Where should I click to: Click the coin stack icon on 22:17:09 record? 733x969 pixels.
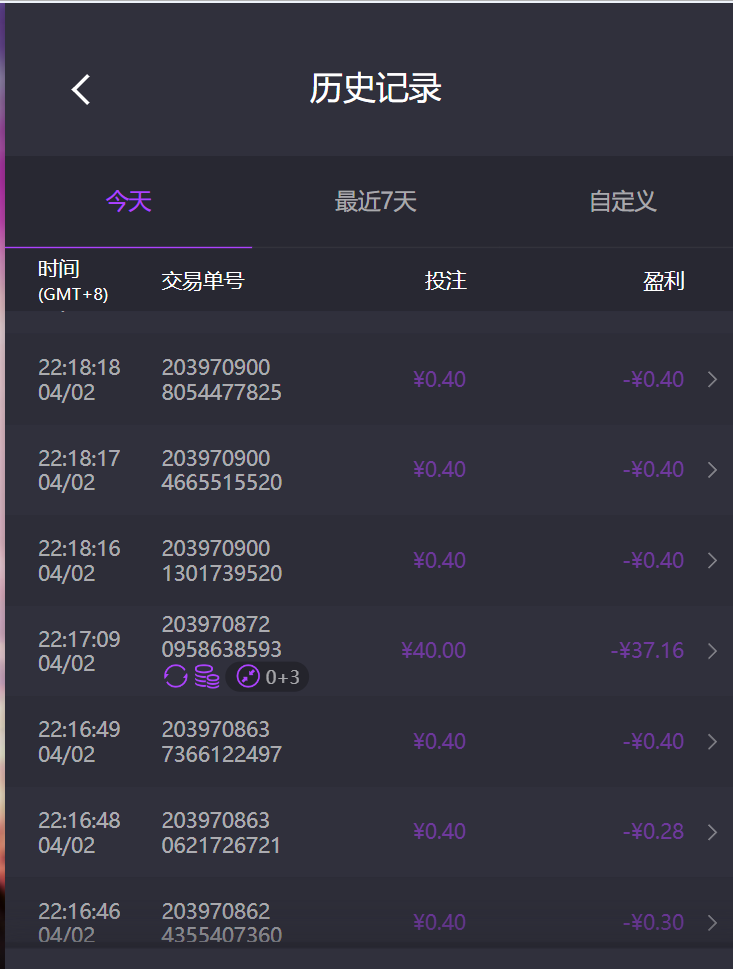click(x=207, y=677)
